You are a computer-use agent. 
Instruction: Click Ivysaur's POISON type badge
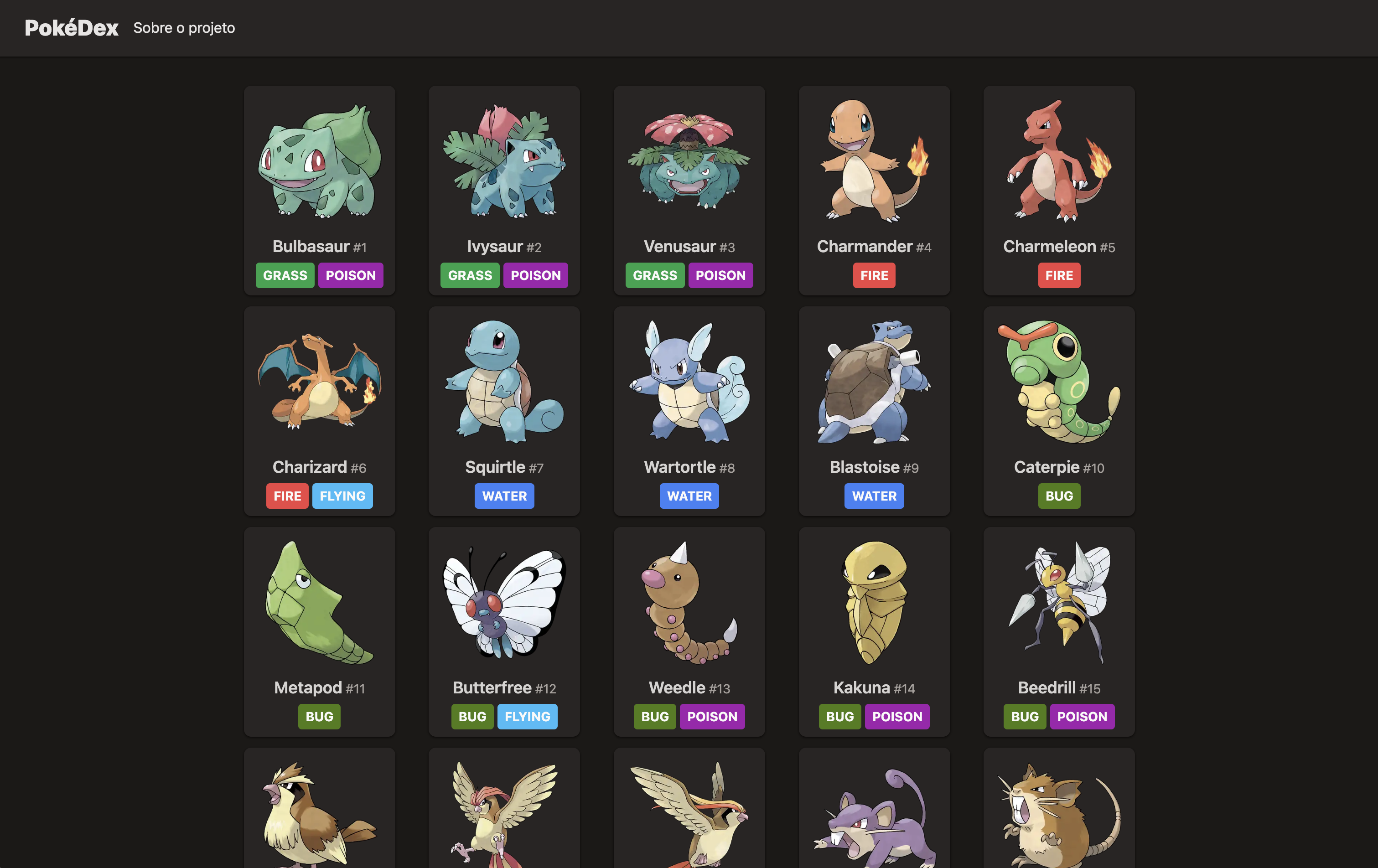(x=536, y=275)
